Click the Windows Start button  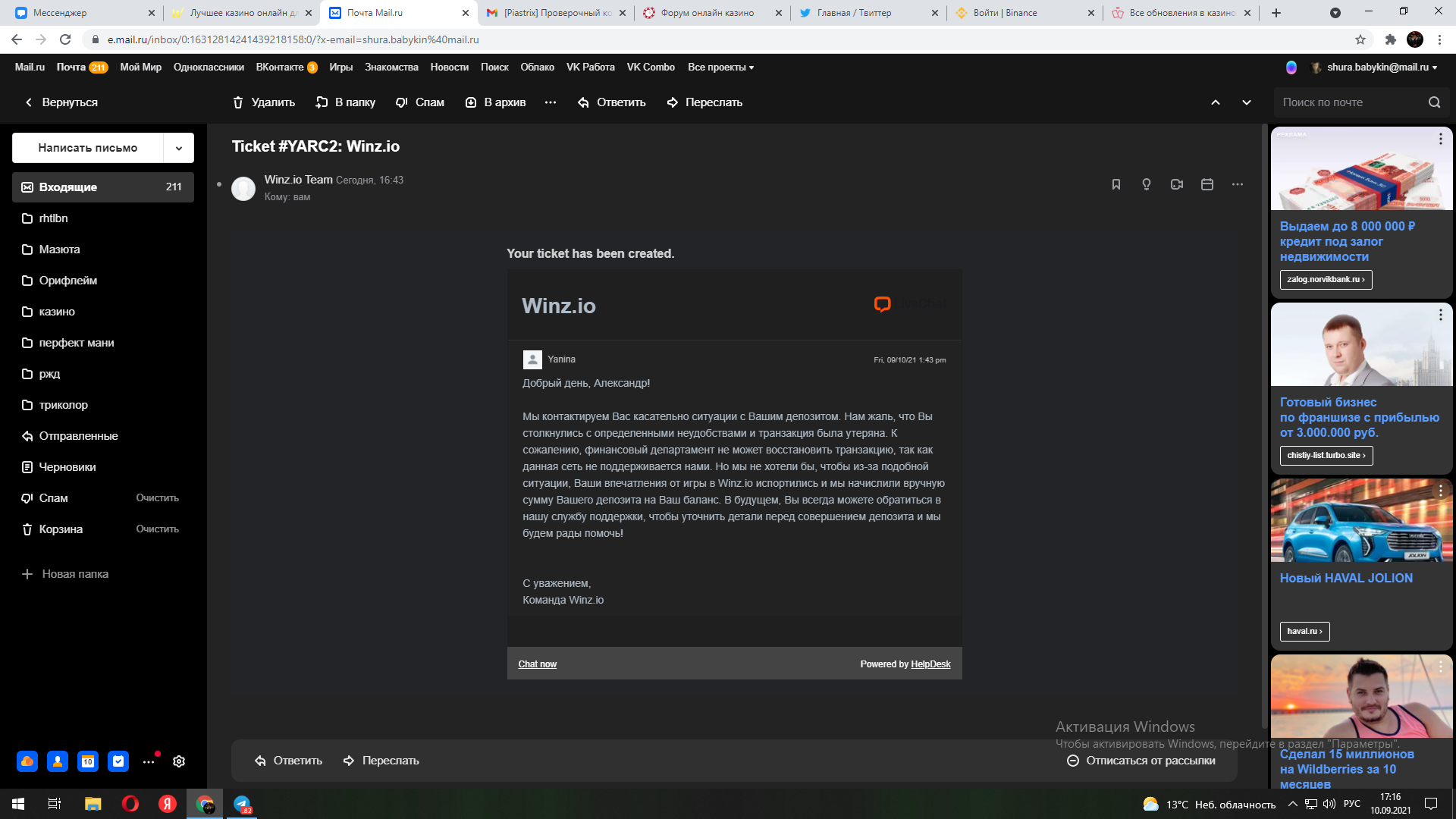(x=18, y=804)
